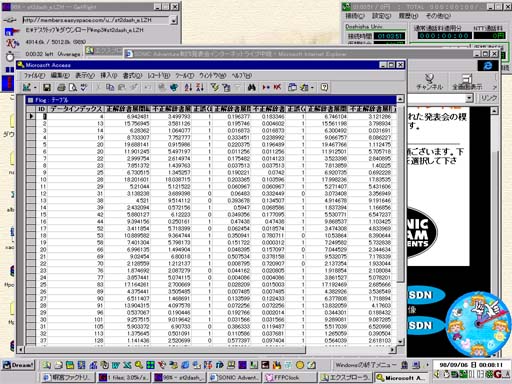512x384 pixels.
Task: Open the 編集(E) menu in Access
Action: click(60, 76)
